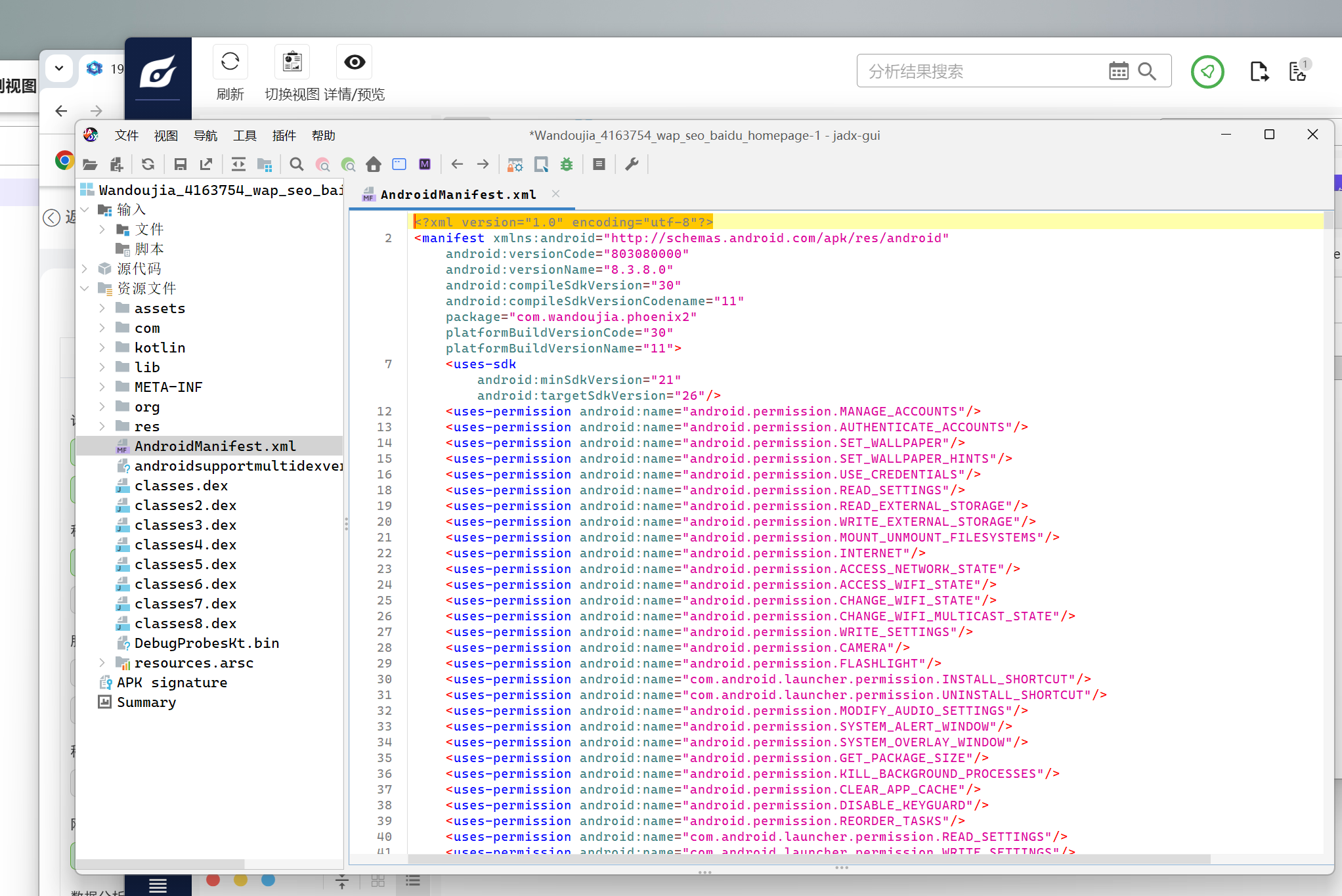Toggle the eye detail/preview view button

coord(355,62)
